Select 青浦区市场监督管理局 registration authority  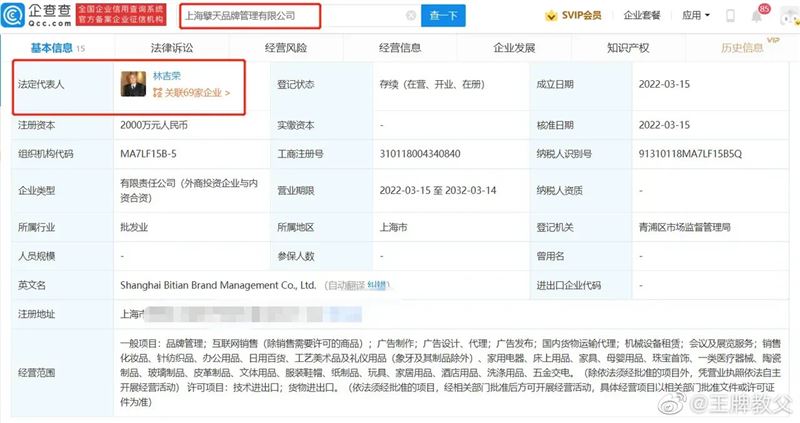685,227
